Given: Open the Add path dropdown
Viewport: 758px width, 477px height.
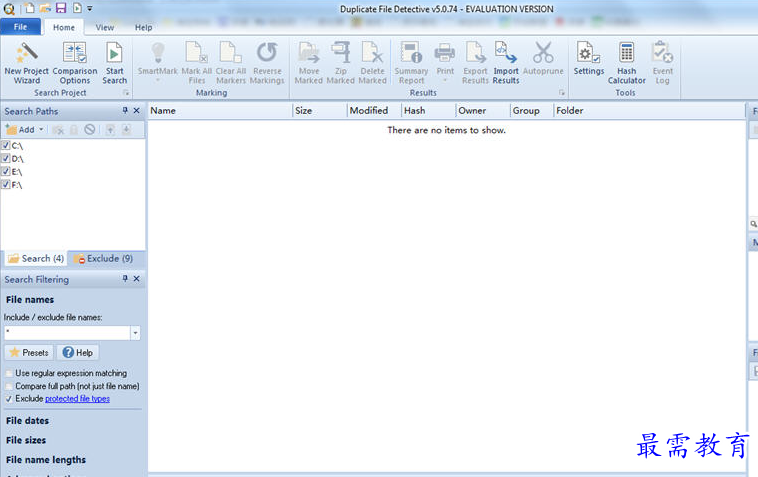Looking at the screenshot, I should [41, 130].
